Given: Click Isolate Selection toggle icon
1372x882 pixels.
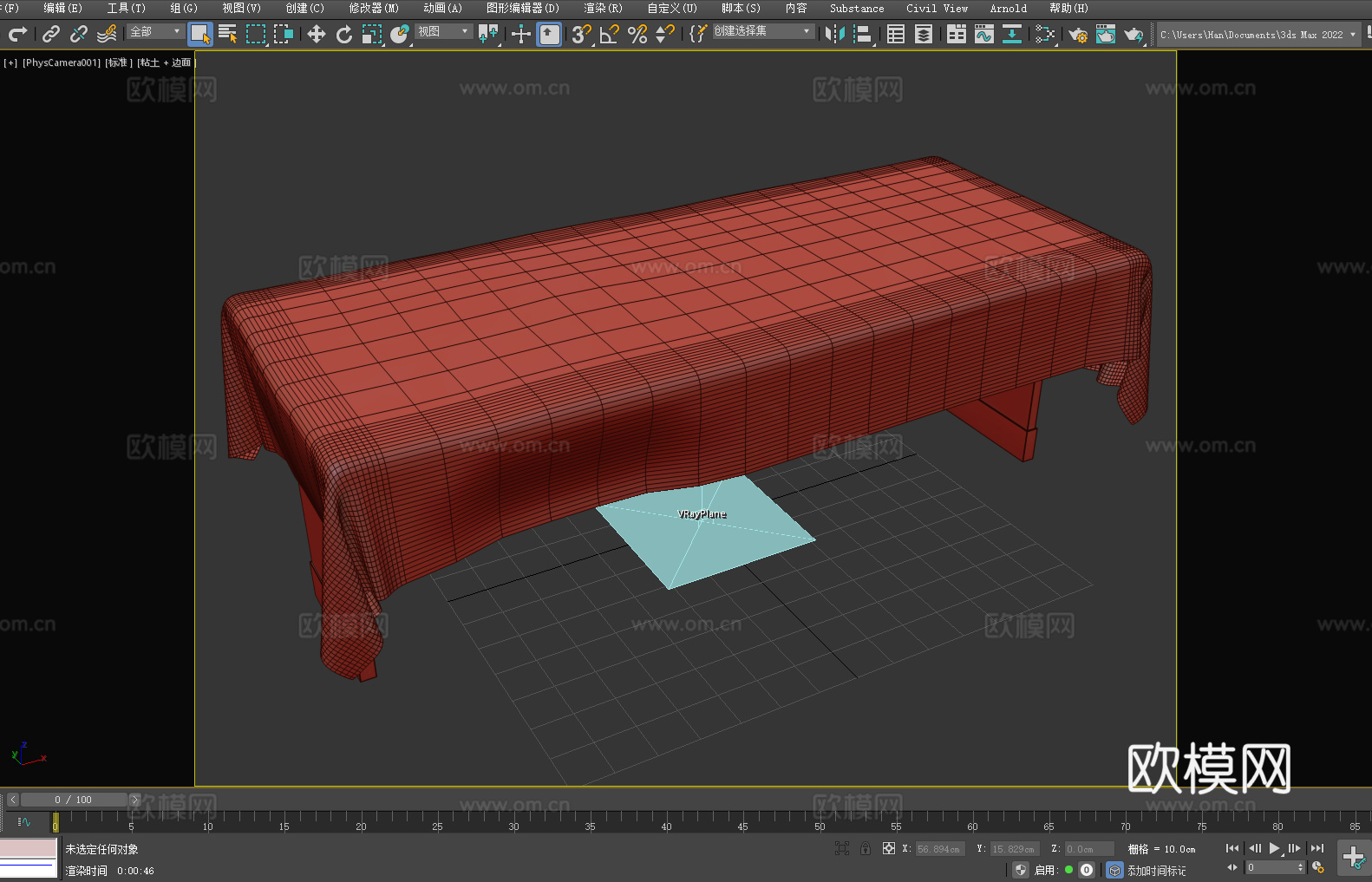Looking at the screenshot, I should coord(841,848).
